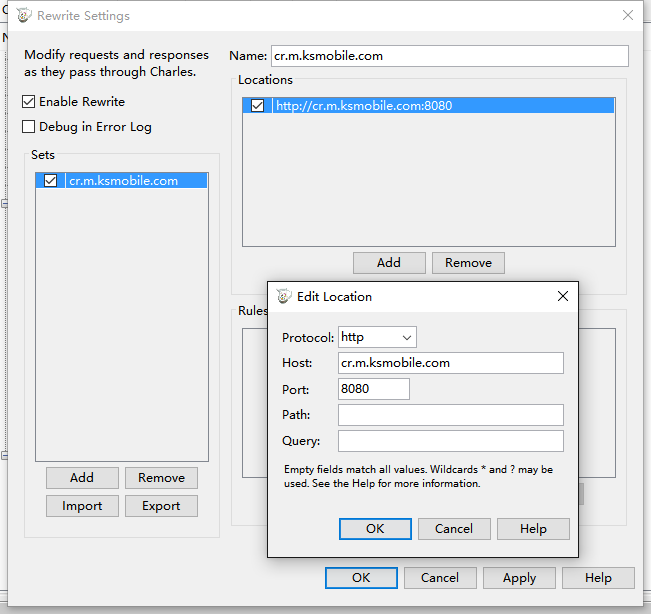This screenshot has height=614, width=651.
Task: Click Import button under Sets
Action: coord(82,506)
